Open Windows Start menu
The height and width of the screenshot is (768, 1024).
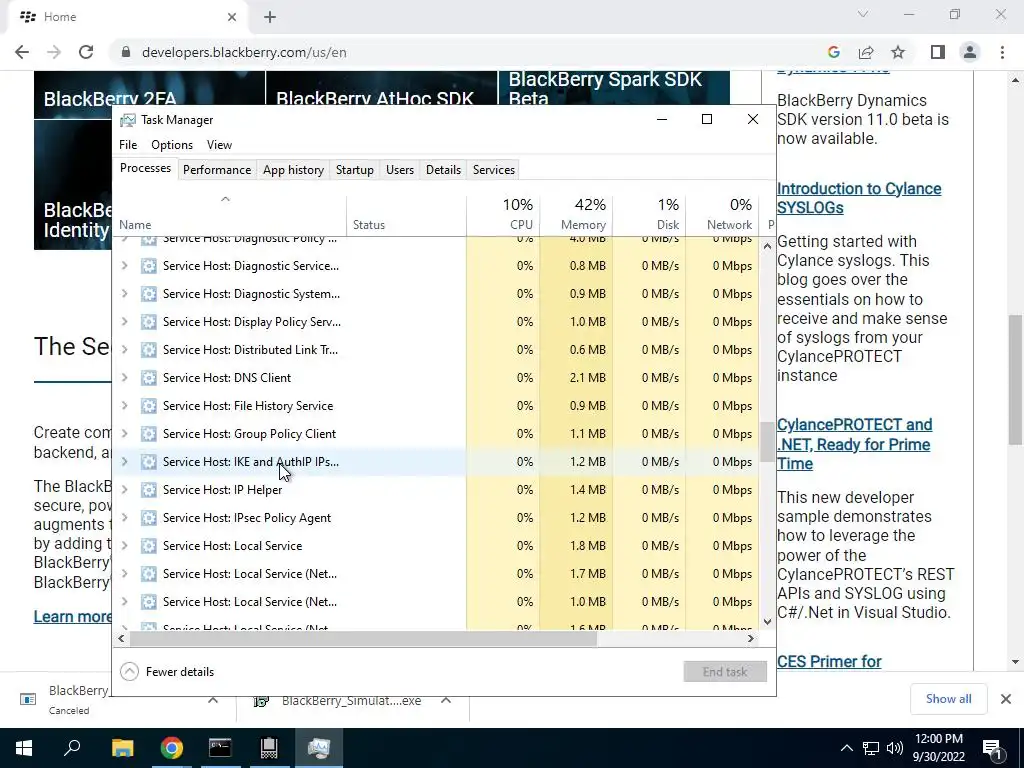pos(24,748)
